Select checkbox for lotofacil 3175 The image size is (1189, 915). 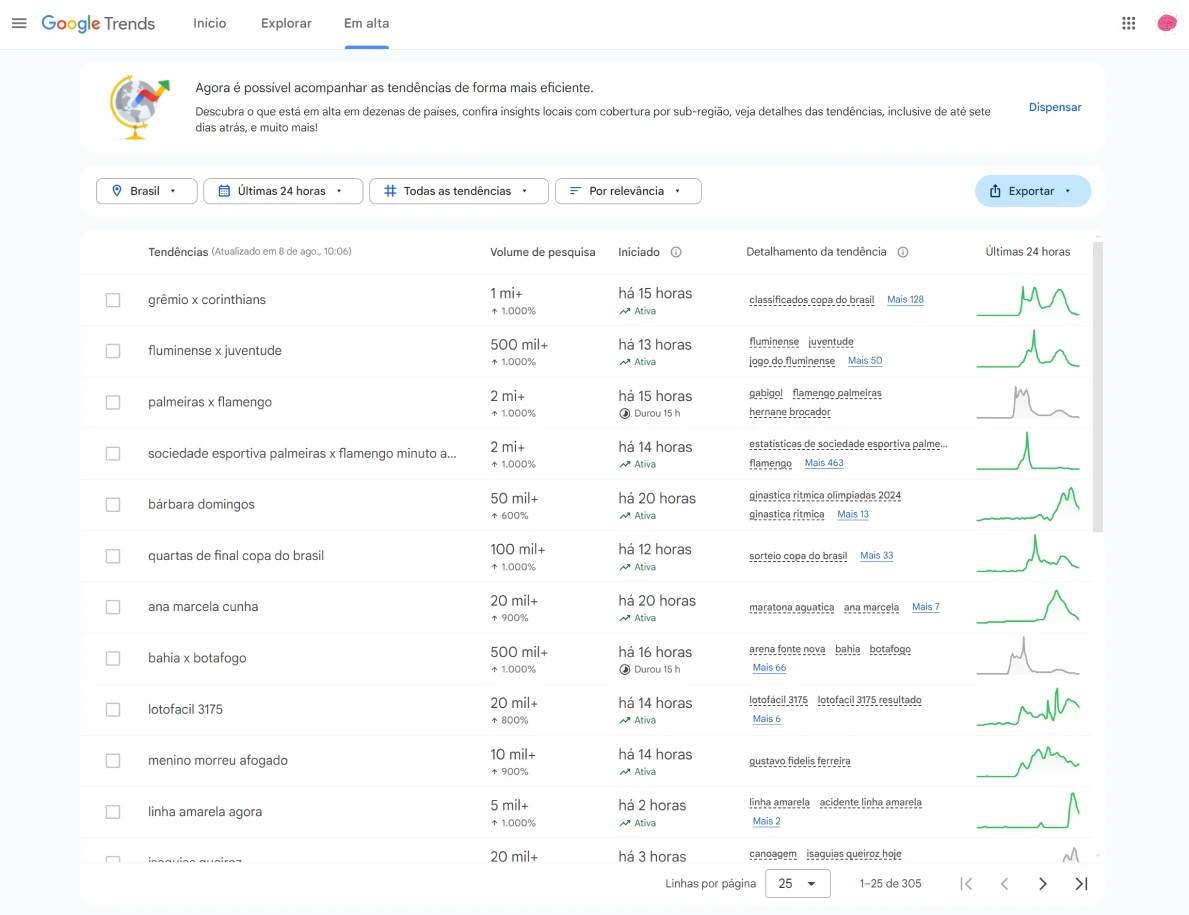[x=113, y=710]
